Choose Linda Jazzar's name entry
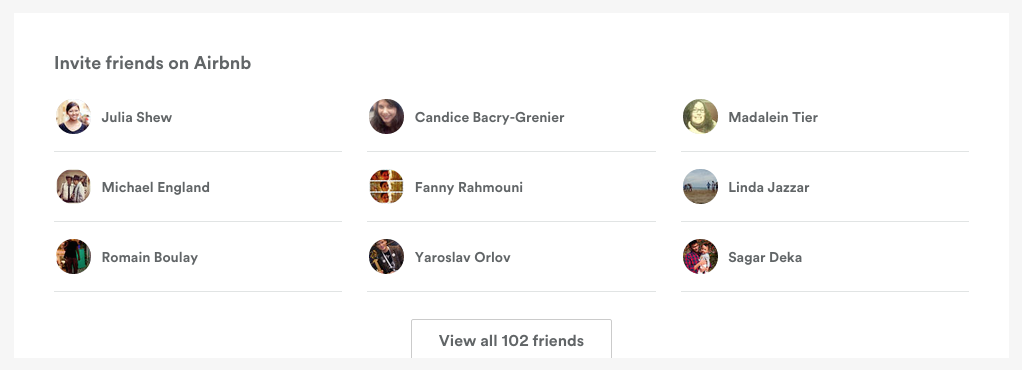Viewport: 1022px width, 370px height. [768, 188]
